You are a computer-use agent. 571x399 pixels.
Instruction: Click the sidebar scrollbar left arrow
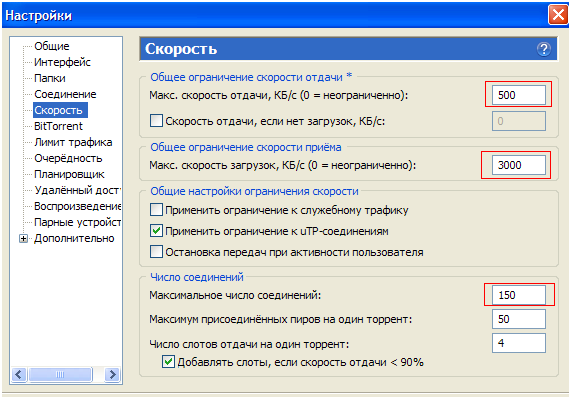pyautogui.click(x=19, y=374)
